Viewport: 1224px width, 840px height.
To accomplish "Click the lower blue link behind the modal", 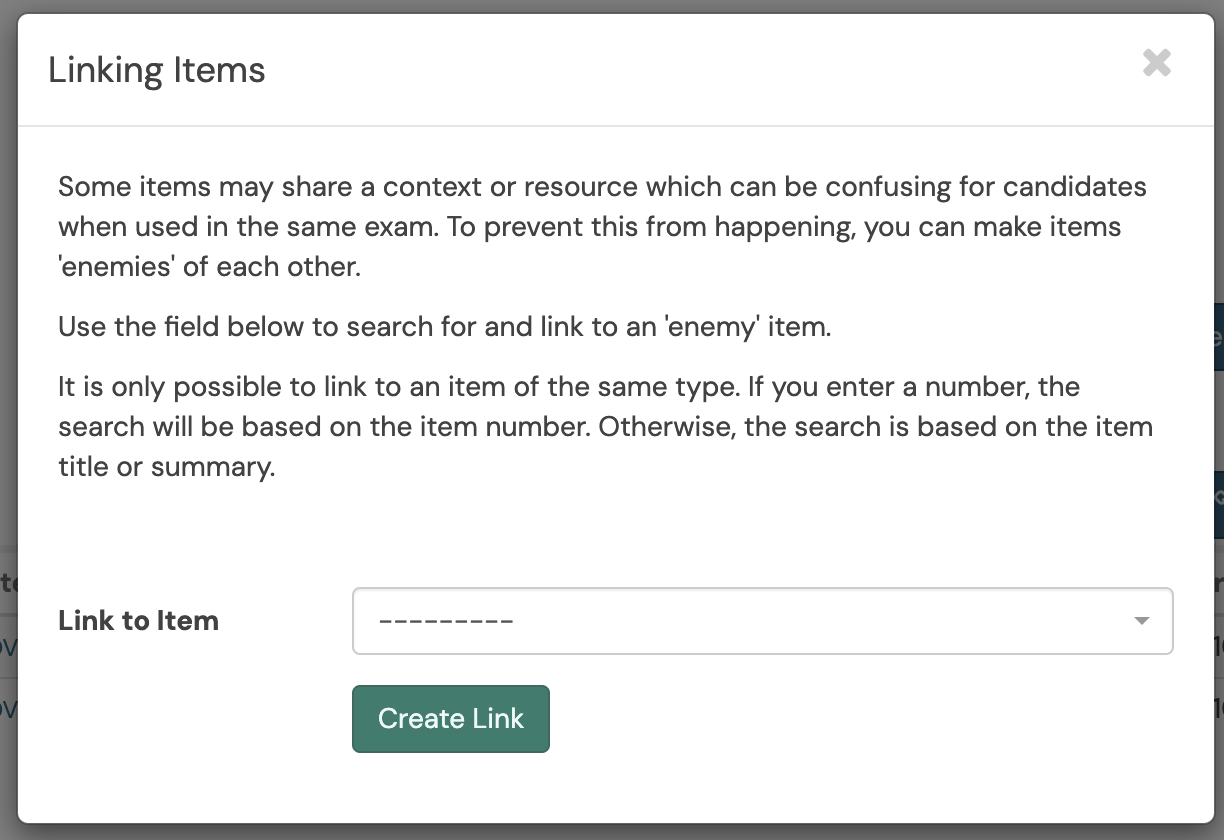I will (x=7, y=710).
